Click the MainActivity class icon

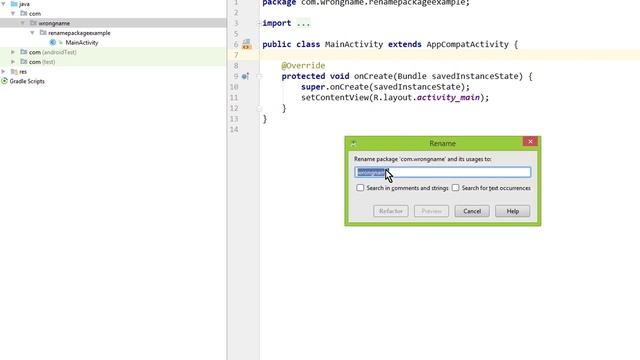pyautogui.click(x=53, y=42)
